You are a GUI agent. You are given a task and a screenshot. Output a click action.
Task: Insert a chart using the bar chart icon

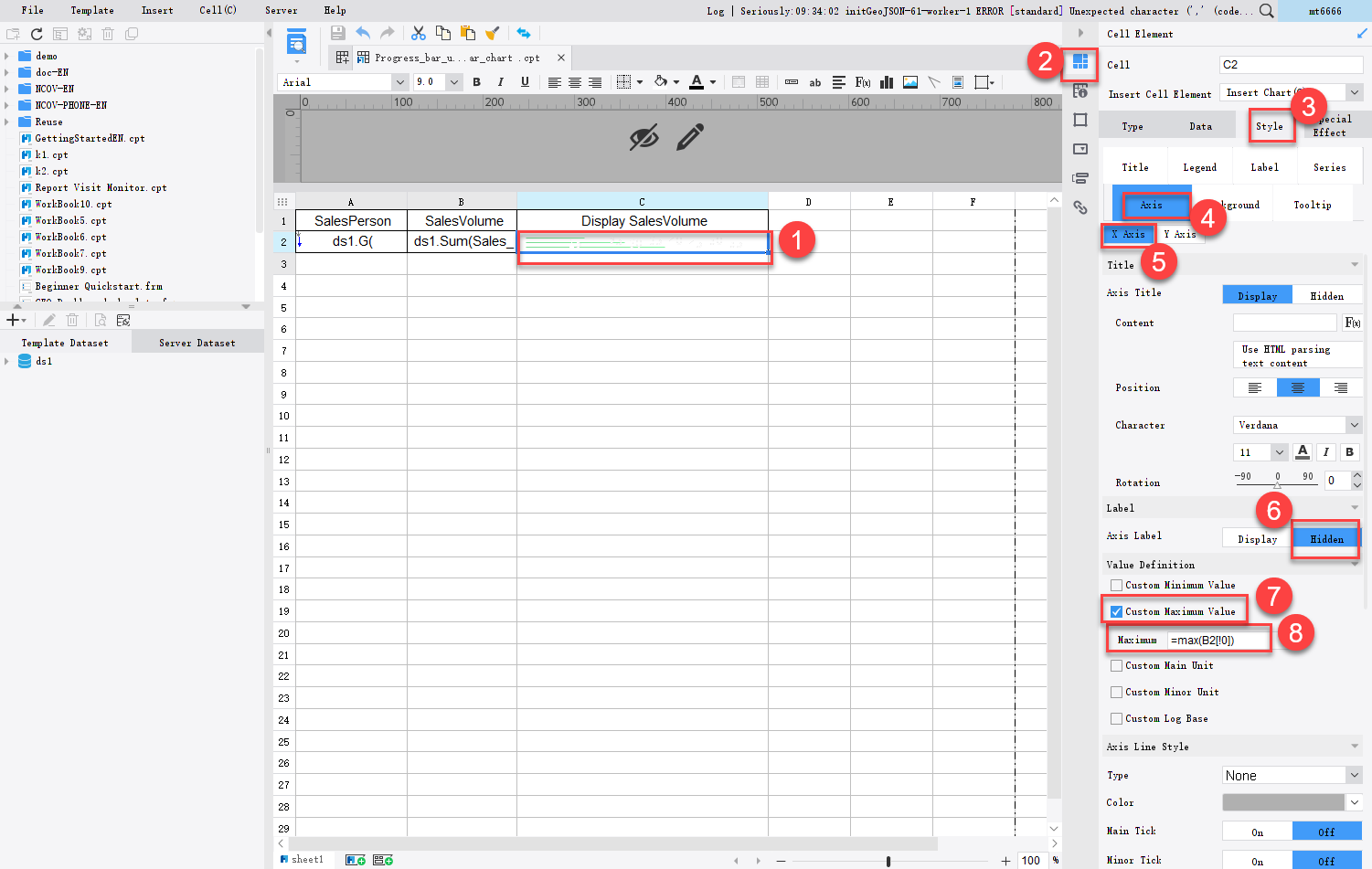point(886,82)
